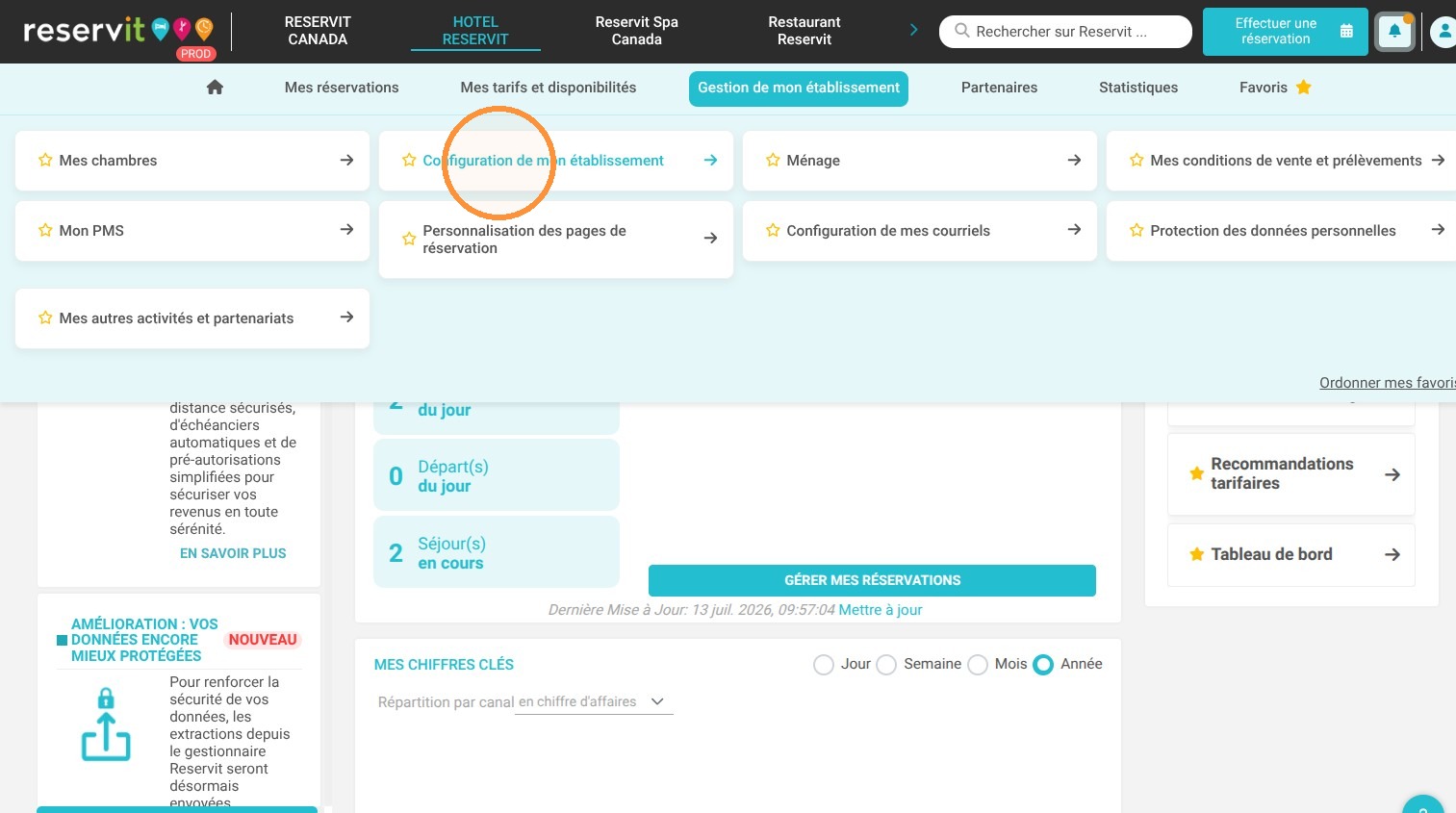Screen dimensions: 1456x813
Task: Click MES CHIFFRES CLÉS heading
Action: click(x=444, y=665)
